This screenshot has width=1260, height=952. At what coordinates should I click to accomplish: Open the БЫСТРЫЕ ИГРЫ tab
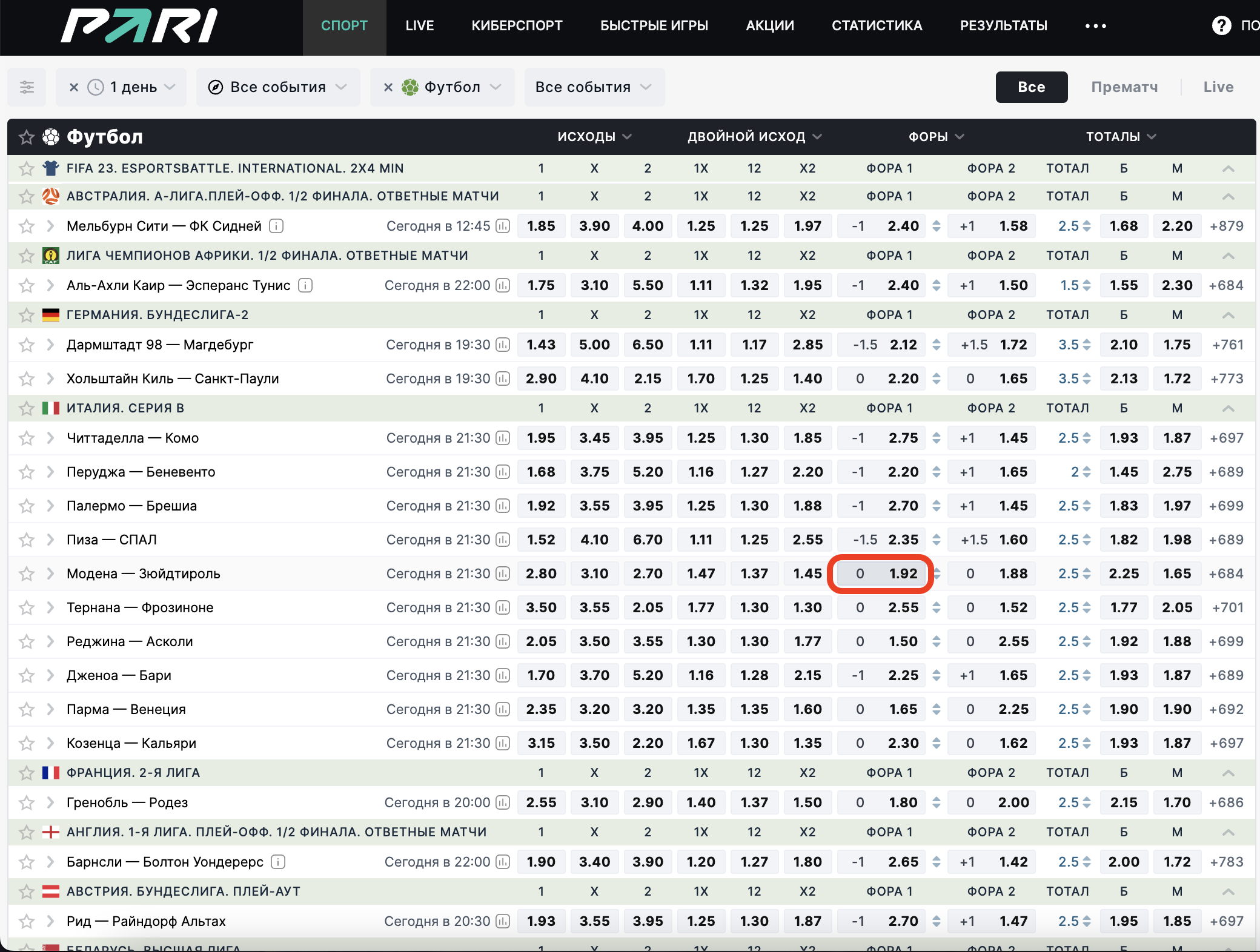pos(654,25)
